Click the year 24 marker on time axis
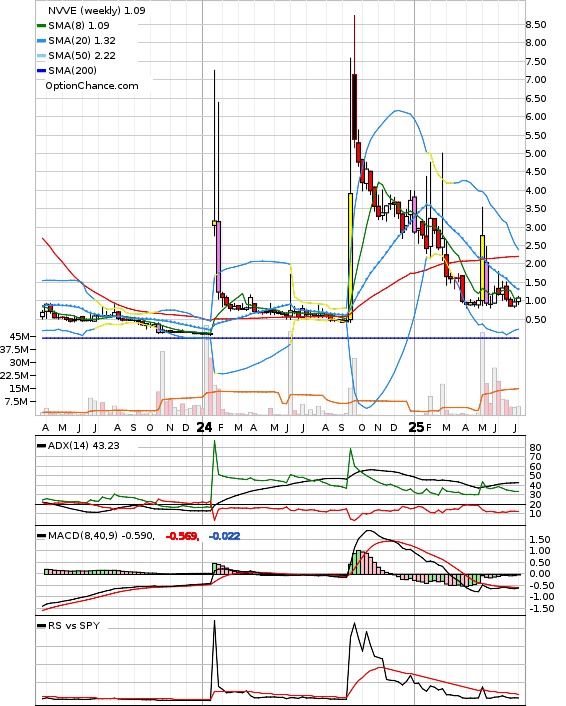The image size is (566, 706). coord(204,427)
